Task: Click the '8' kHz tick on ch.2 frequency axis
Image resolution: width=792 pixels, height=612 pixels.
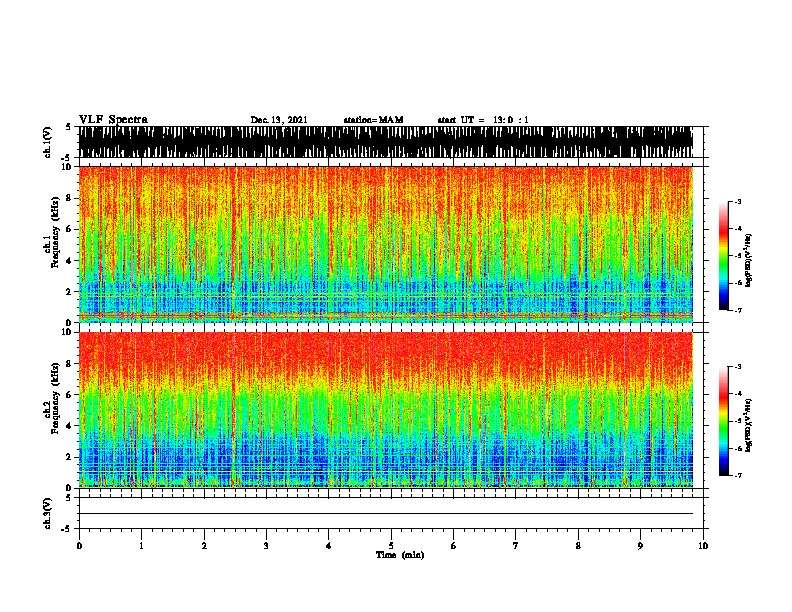Action: pyautogui.click(x=70, y=364)
